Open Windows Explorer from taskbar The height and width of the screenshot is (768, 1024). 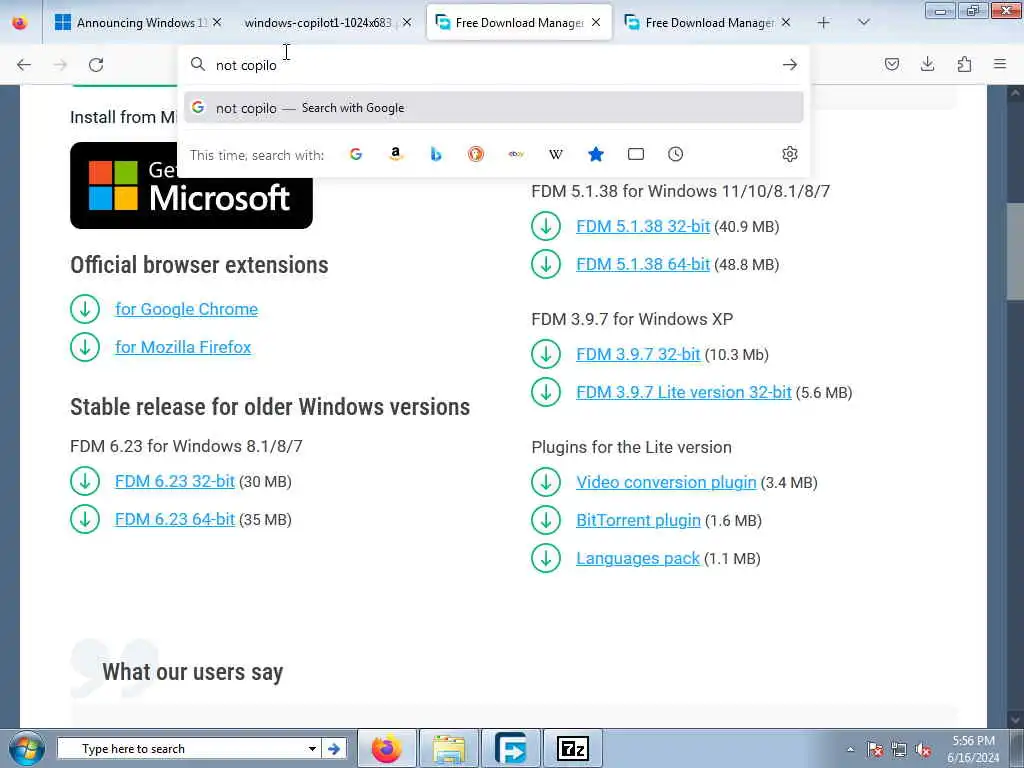pyautogui.click(x=449, y=748)
